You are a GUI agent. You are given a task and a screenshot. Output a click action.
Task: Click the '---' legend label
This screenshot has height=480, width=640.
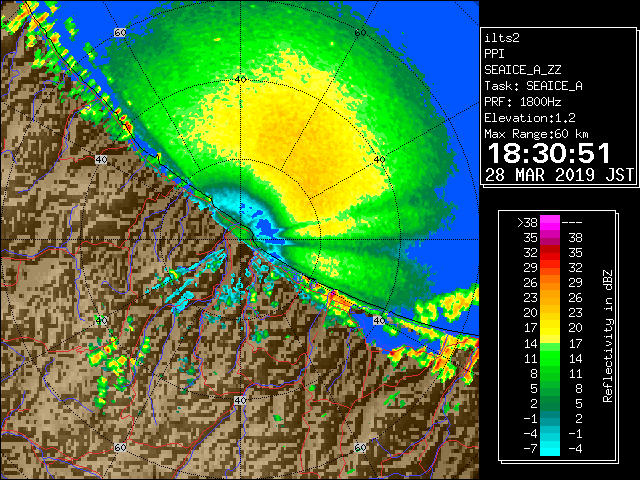[572, 223]
